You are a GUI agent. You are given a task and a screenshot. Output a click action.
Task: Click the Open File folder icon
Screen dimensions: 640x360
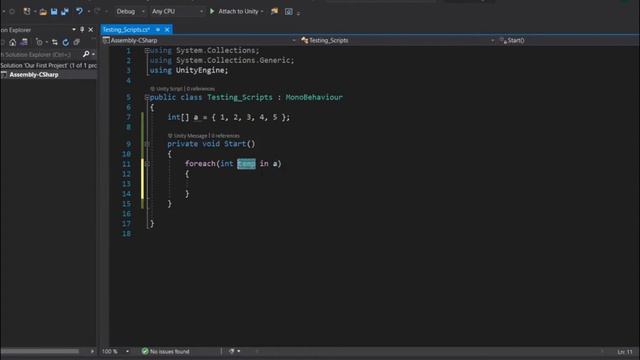(43, 11)
